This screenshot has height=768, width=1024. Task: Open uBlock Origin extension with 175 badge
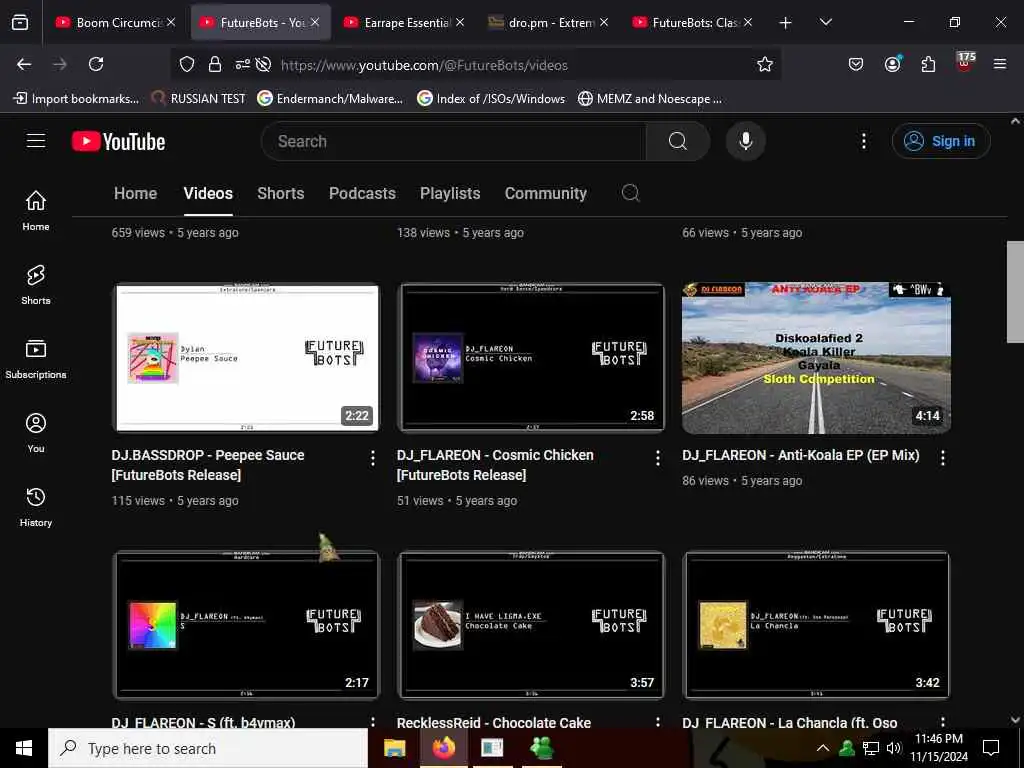[965, 62]
